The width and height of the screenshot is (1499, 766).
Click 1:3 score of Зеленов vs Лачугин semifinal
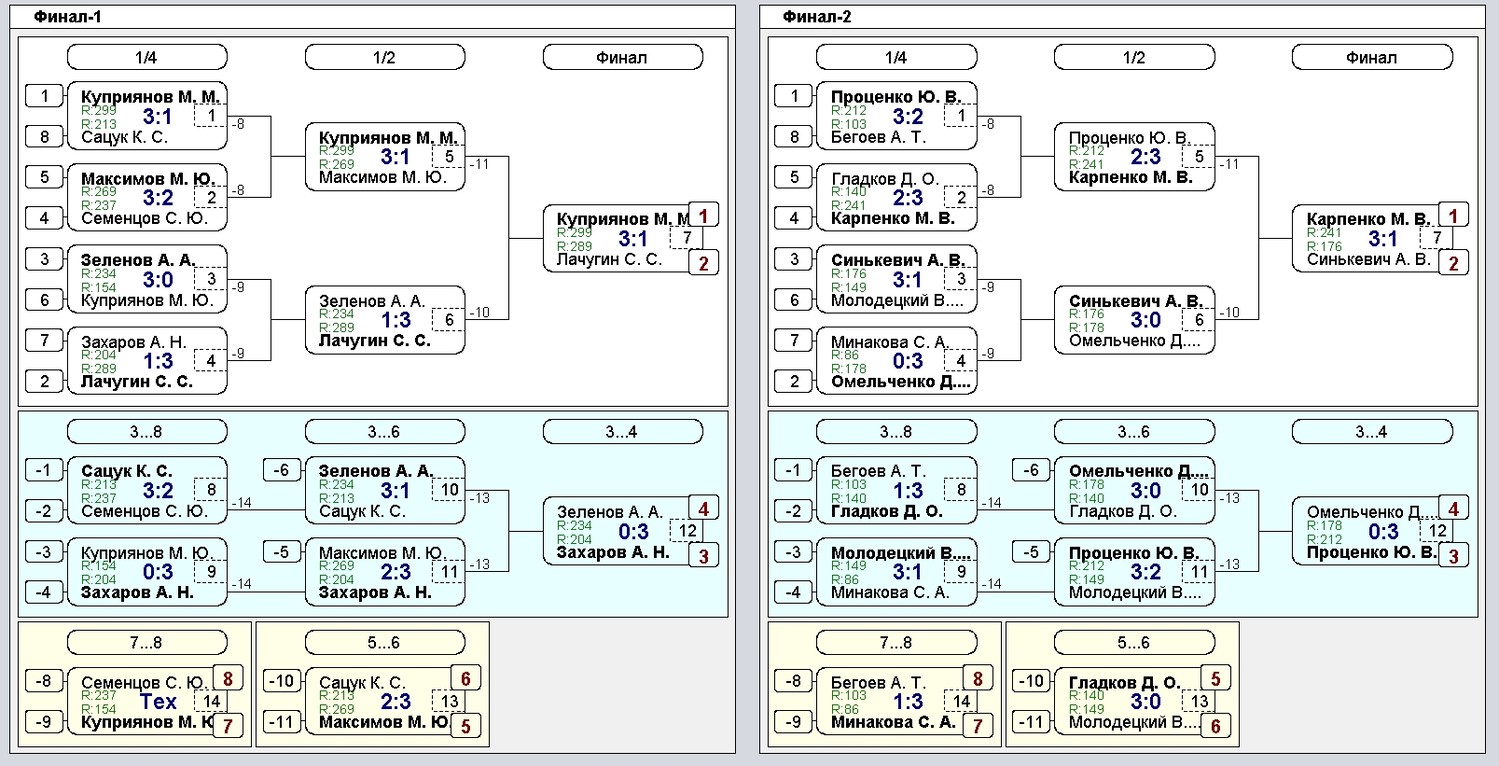tap(397, 320)
